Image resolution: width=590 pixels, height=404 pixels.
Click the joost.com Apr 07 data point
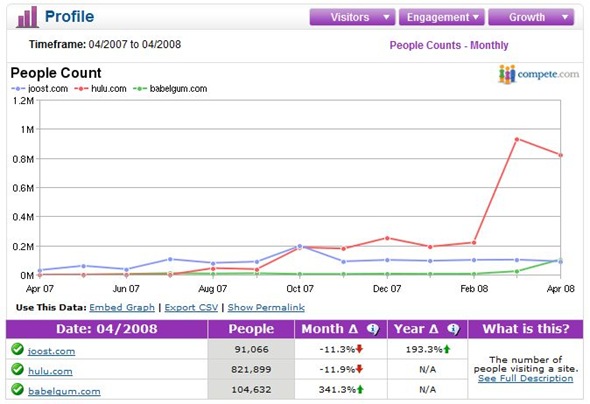[x=40, y=270]
